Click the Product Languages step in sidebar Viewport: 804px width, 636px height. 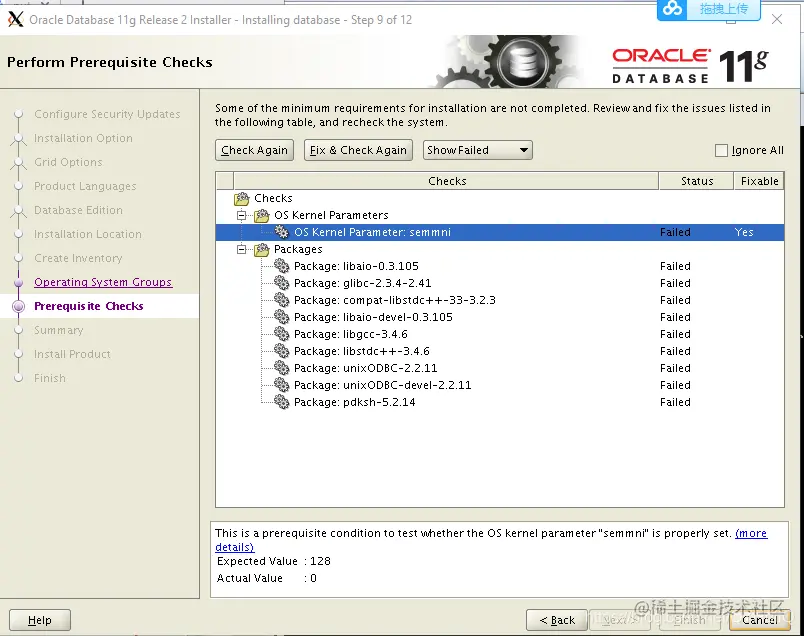[x=85, y=186]
